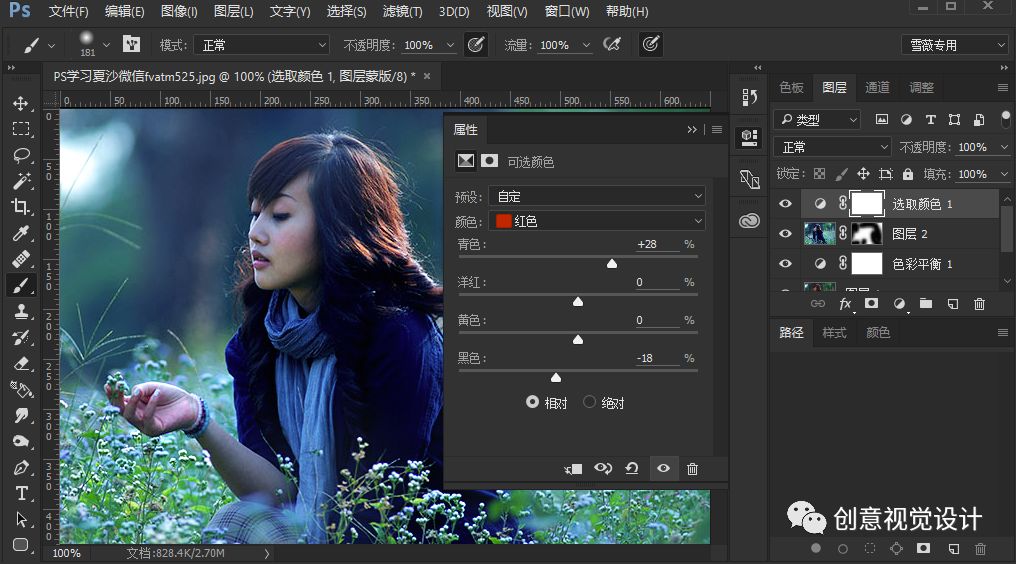Select the History Brush tool
The image size is (1016, 564).
(21, 337)
